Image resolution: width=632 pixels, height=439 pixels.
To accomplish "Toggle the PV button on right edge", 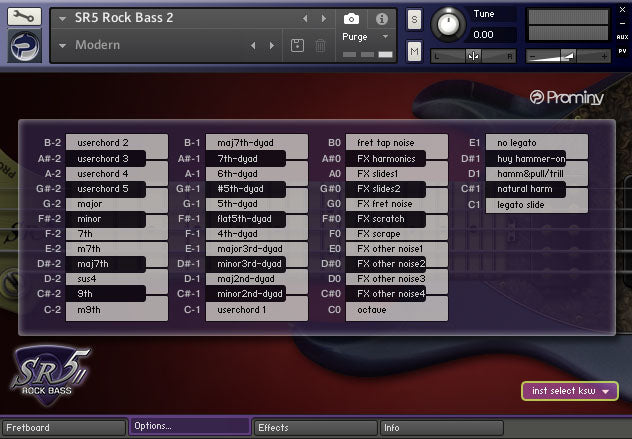I will coord(622,51).
